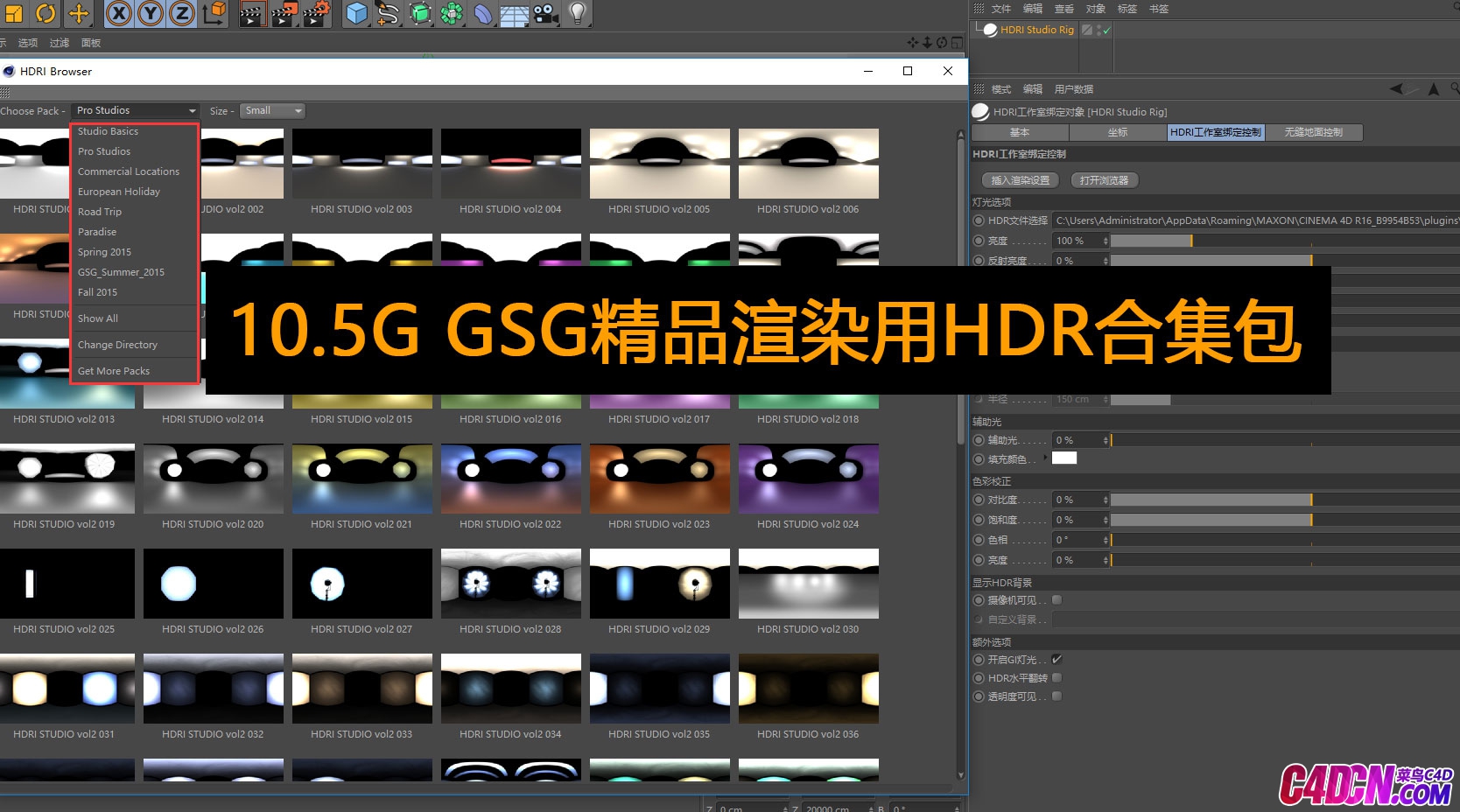Click viewport orbit navigation icon

942,42
